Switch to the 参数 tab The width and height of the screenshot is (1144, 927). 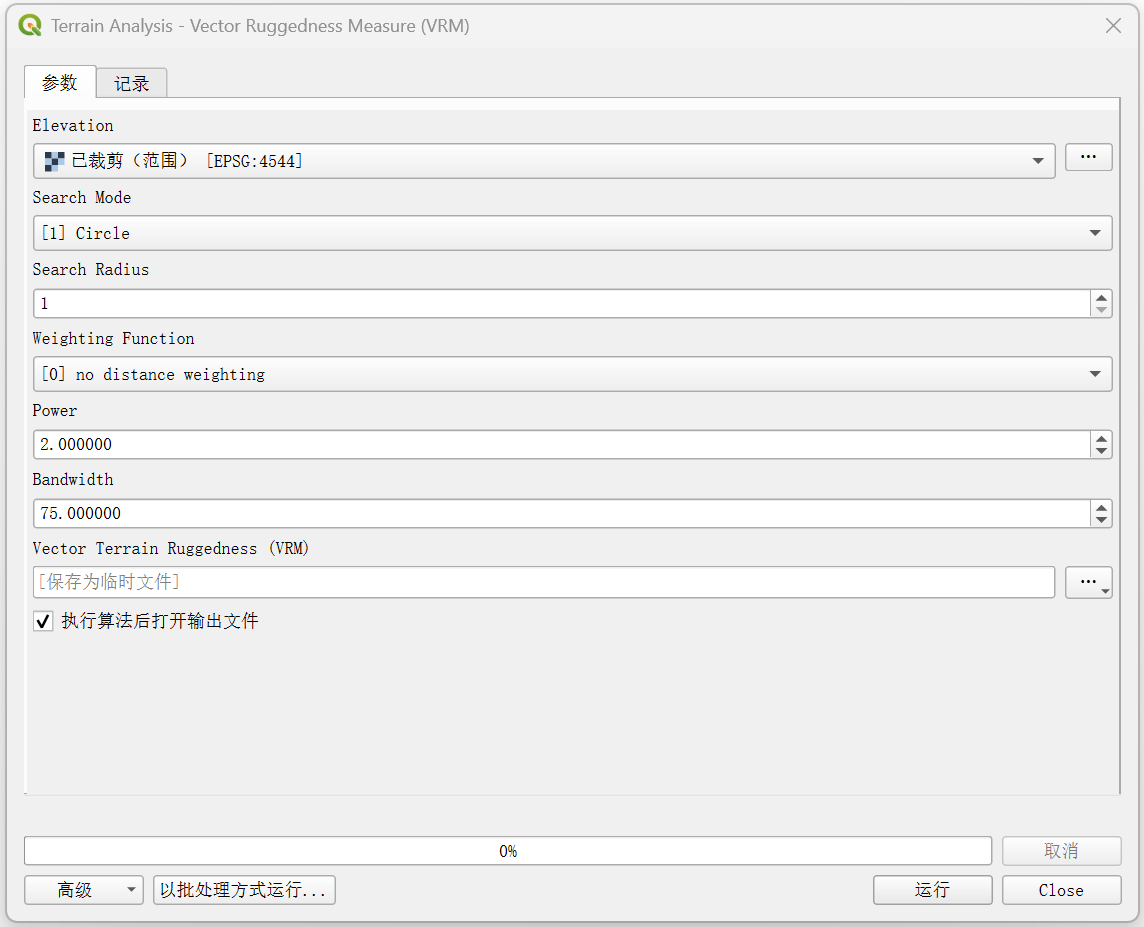click(x=60, y=83)
